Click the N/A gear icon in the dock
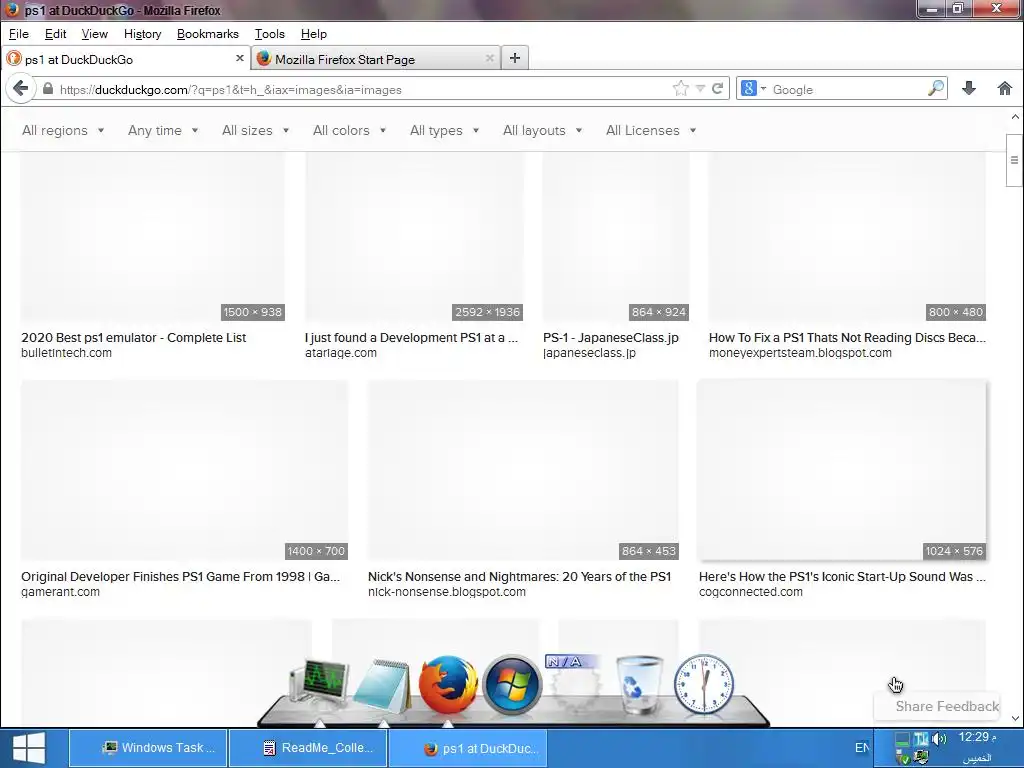The width and height of the screenshot is (1024, 768). pos(573,684)
